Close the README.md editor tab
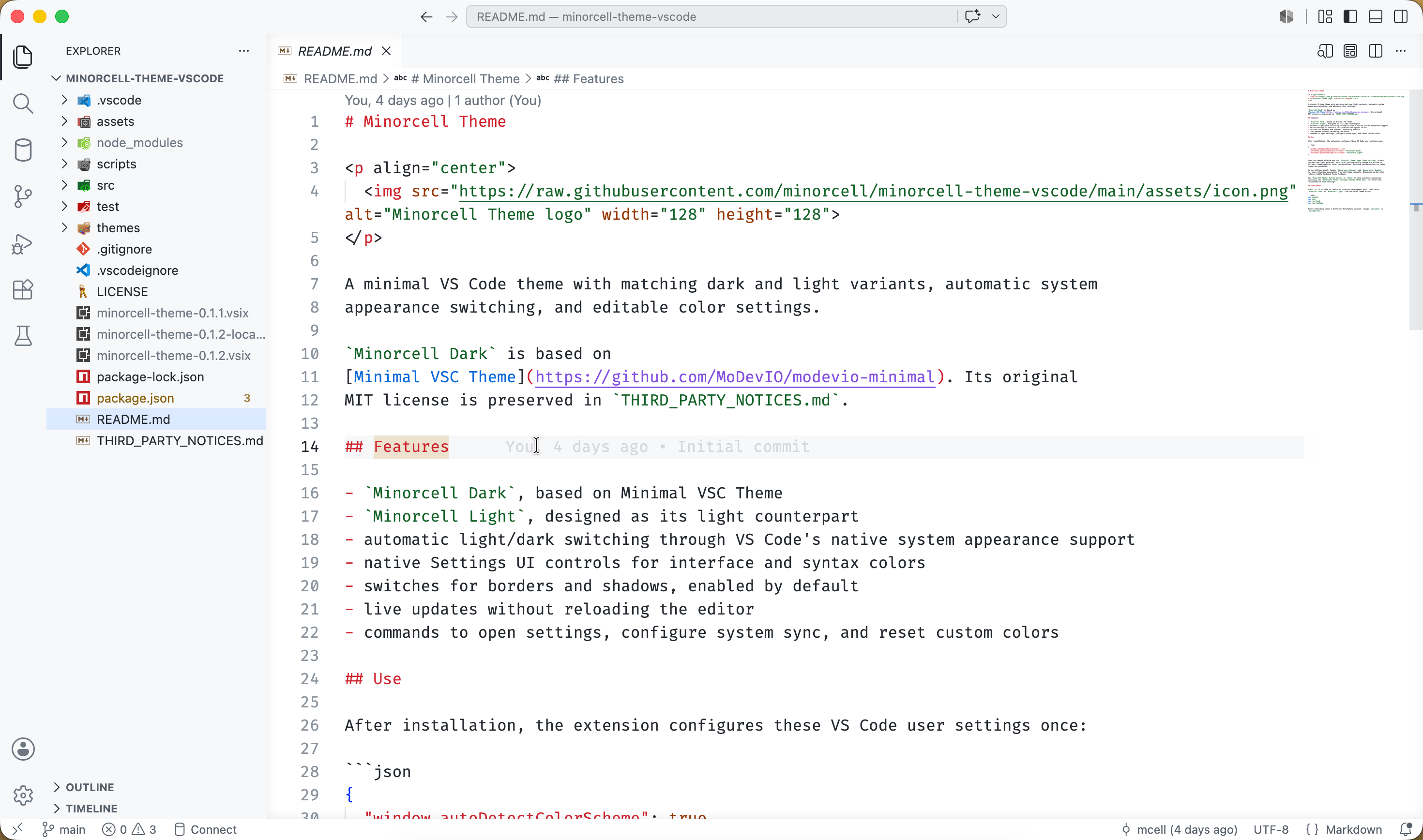 pyautogui.click(x=386, y=51)
